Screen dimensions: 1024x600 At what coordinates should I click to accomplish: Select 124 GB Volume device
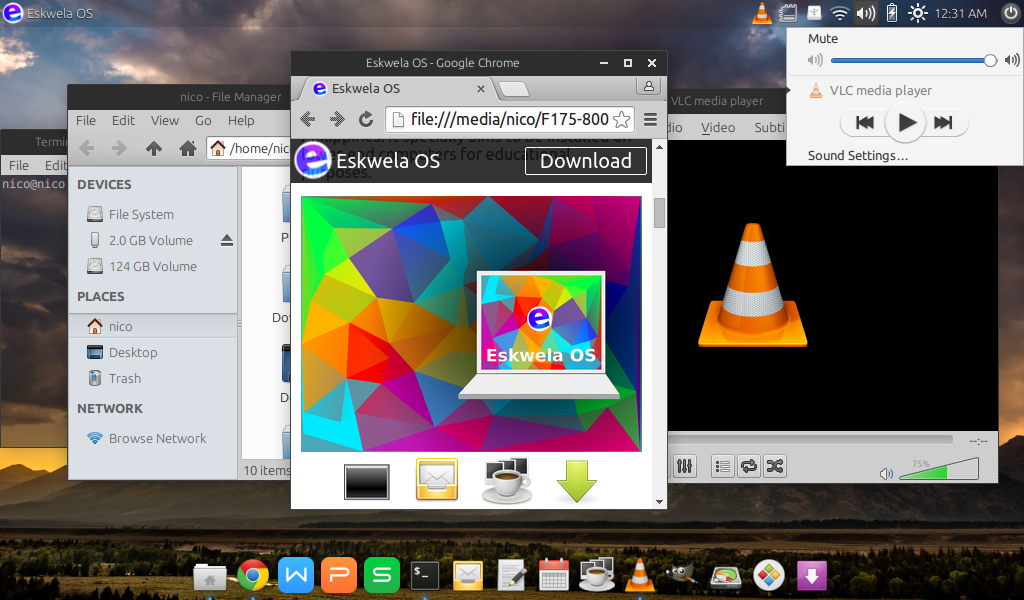(x=153, y=266)
